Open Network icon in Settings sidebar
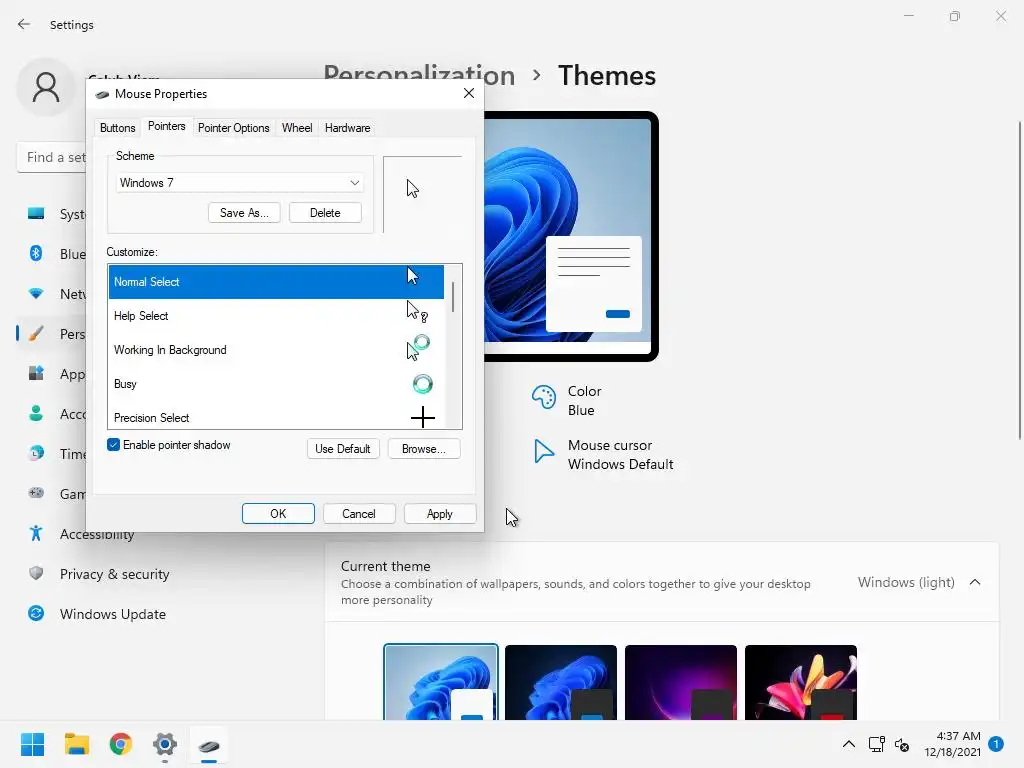 pyautogui.click(x=36, y=294)
